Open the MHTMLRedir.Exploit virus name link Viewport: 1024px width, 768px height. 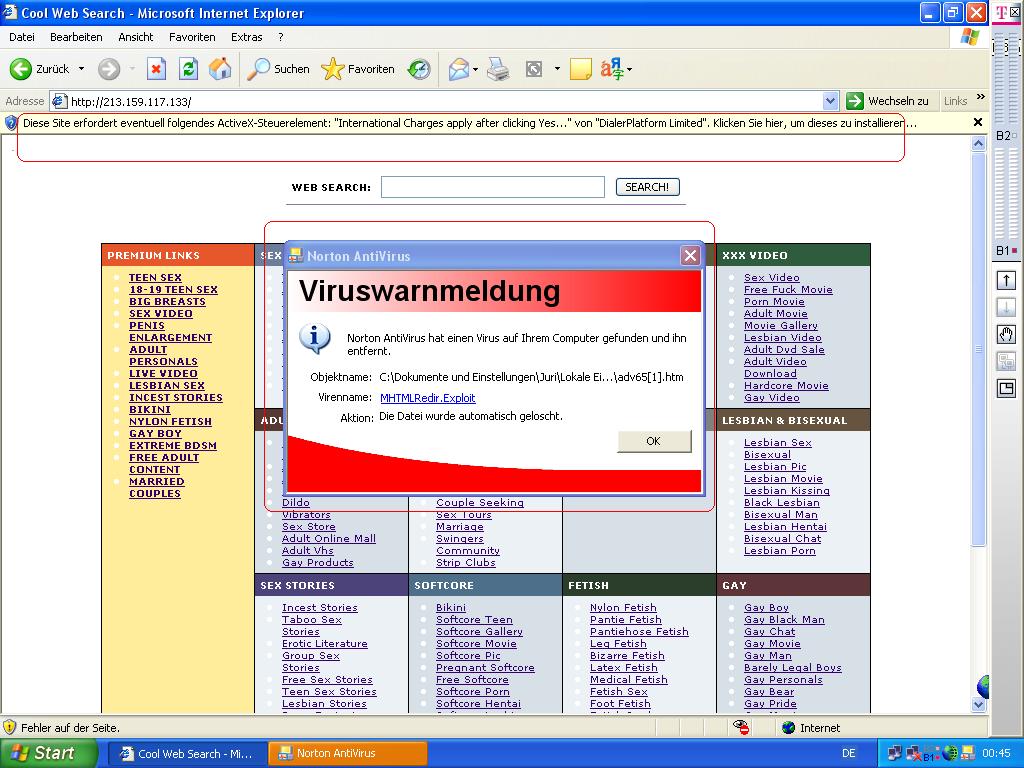click(427, 398)
